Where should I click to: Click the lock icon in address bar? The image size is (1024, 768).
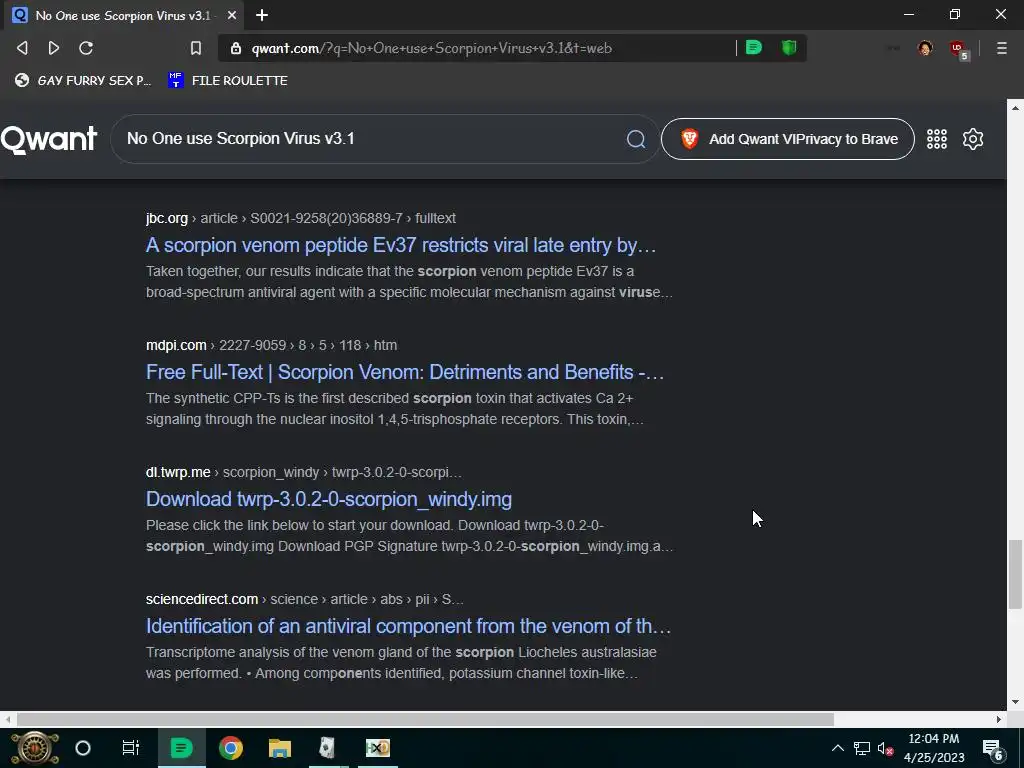coord(236,48)
